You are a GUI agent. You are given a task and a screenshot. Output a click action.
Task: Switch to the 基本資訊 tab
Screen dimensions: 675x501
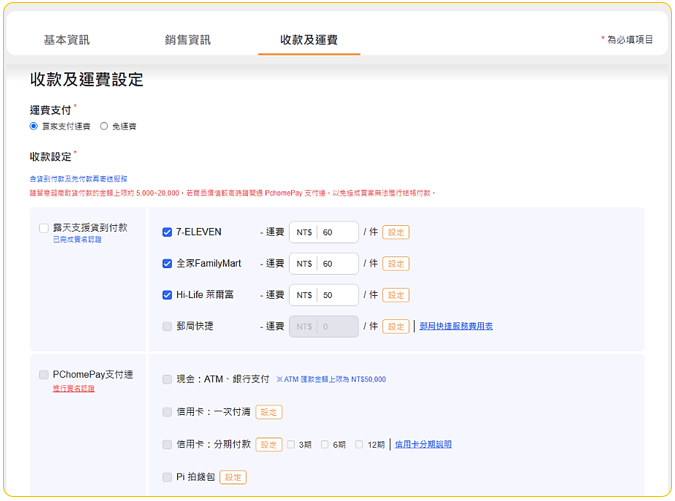point(66,40)
